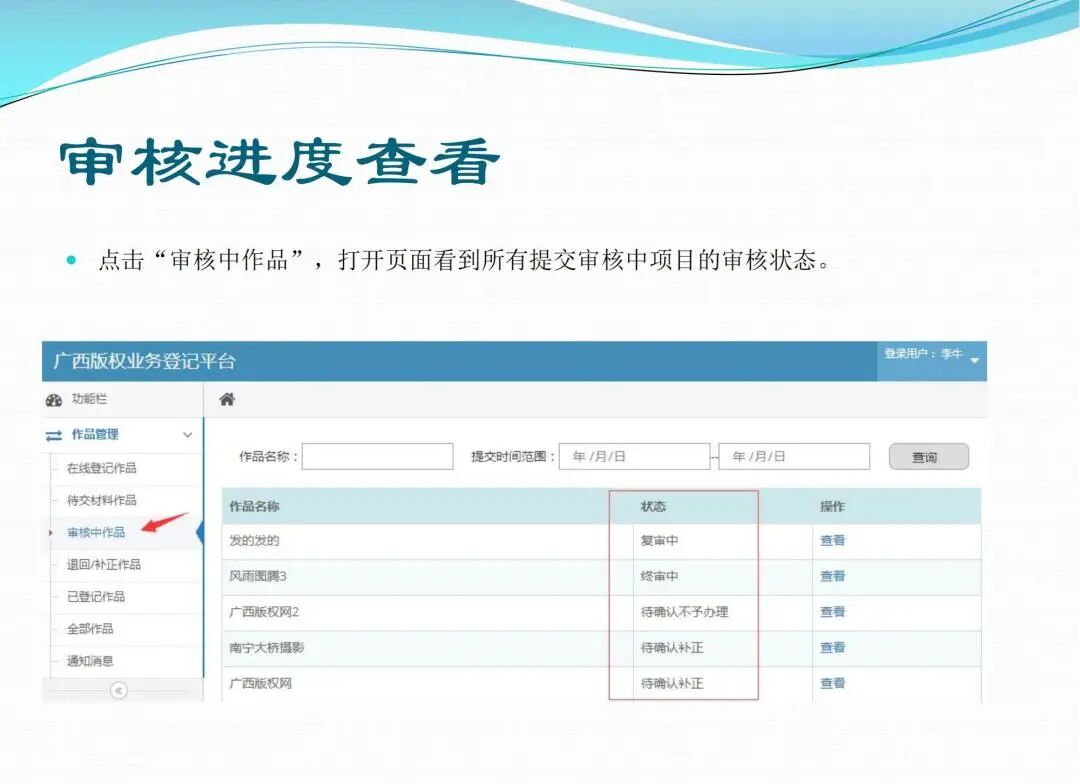Click the home icon above the search area
The image size is (1080, 784).
click(x=227, y=398)
